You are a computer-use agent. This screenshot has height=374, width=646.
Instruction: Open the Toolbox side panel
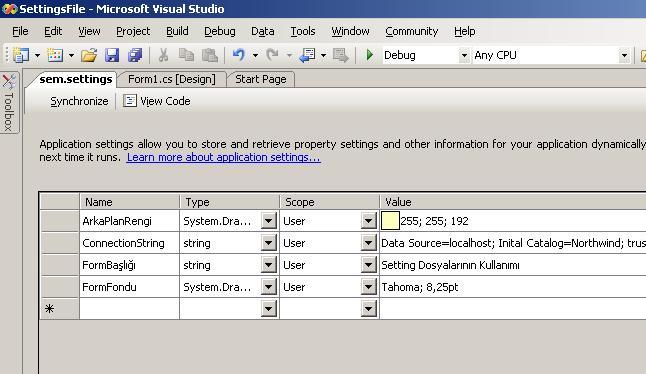(x=9, y=103)
